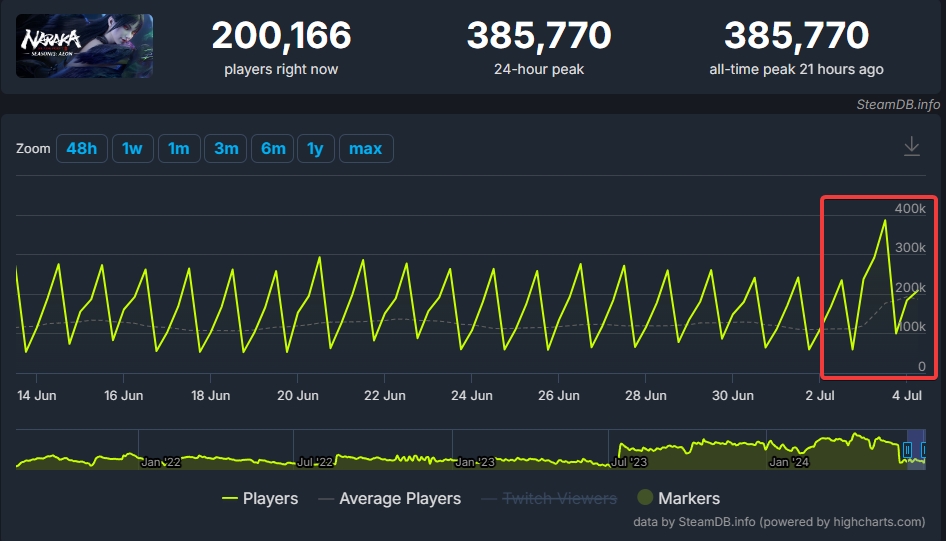Click Jul '23 in the navigator timeline
The width and height of the screenshot is (946, 541).
(629, 462)
